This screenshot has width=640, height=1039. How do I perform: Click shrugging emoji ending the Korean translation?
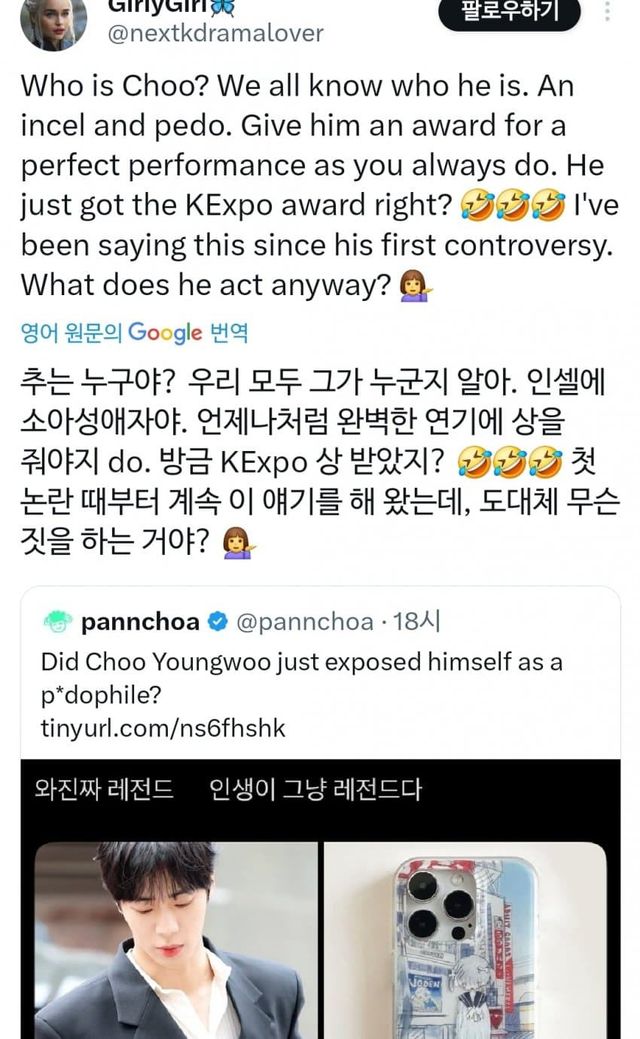point(237,541)
